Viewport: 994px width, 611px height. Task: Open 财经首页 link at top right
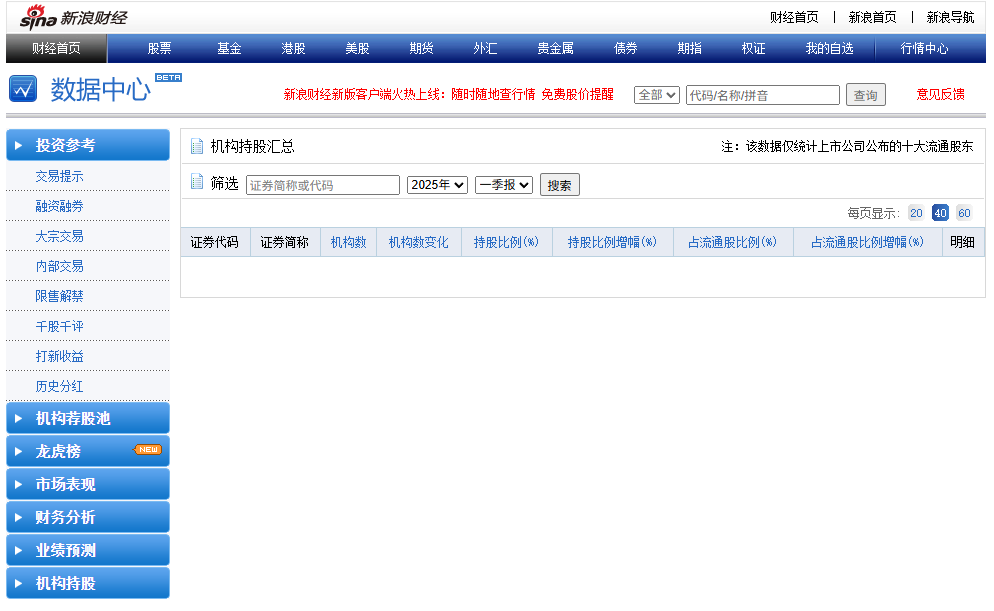(794, 17)
